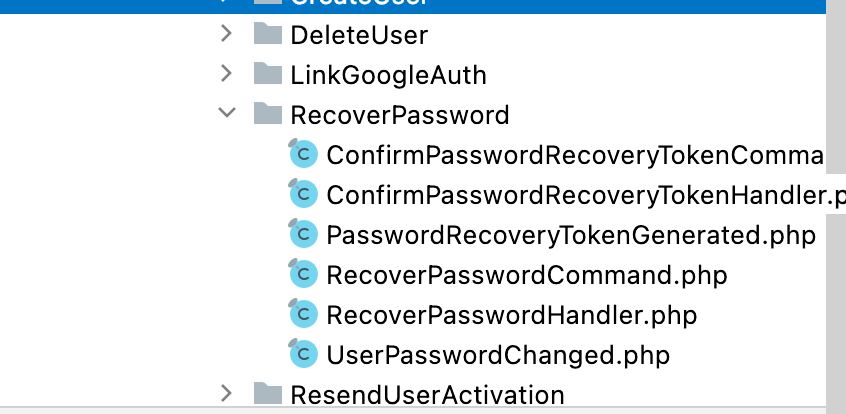Expand the ResendUserActivation folder arrow
Screen dimensions: 846x414
[227, 393]
